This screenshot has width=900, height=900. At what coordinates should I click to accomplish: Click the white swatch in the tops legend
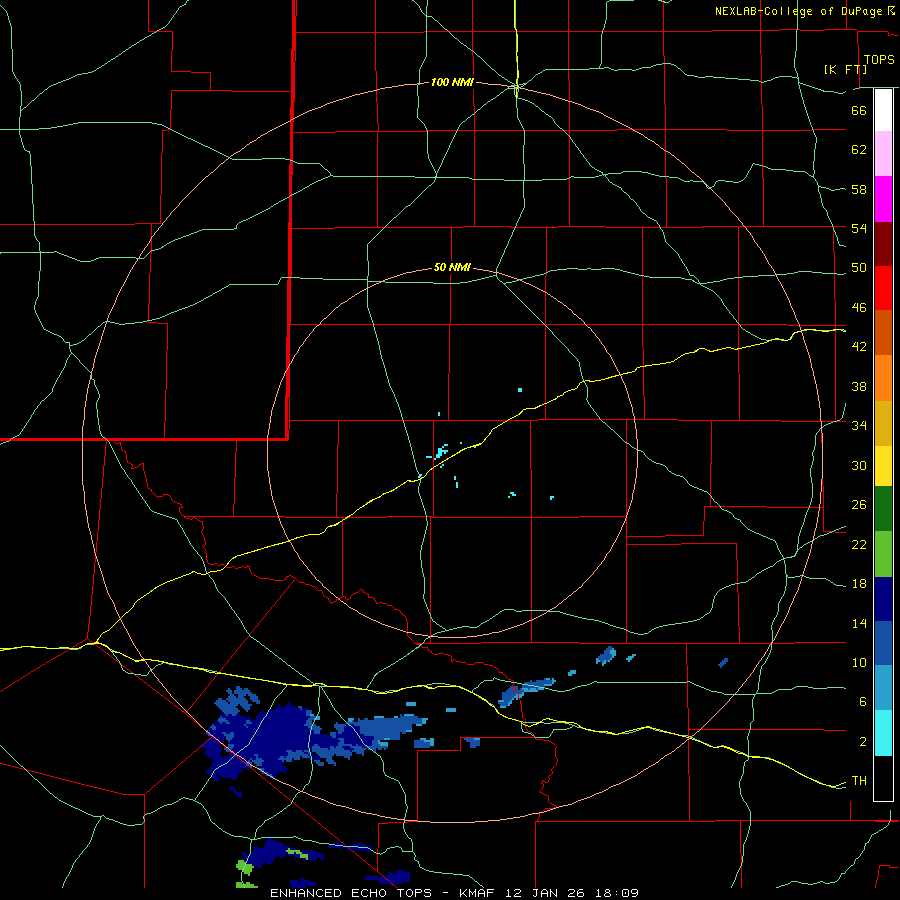click(883, 110)
